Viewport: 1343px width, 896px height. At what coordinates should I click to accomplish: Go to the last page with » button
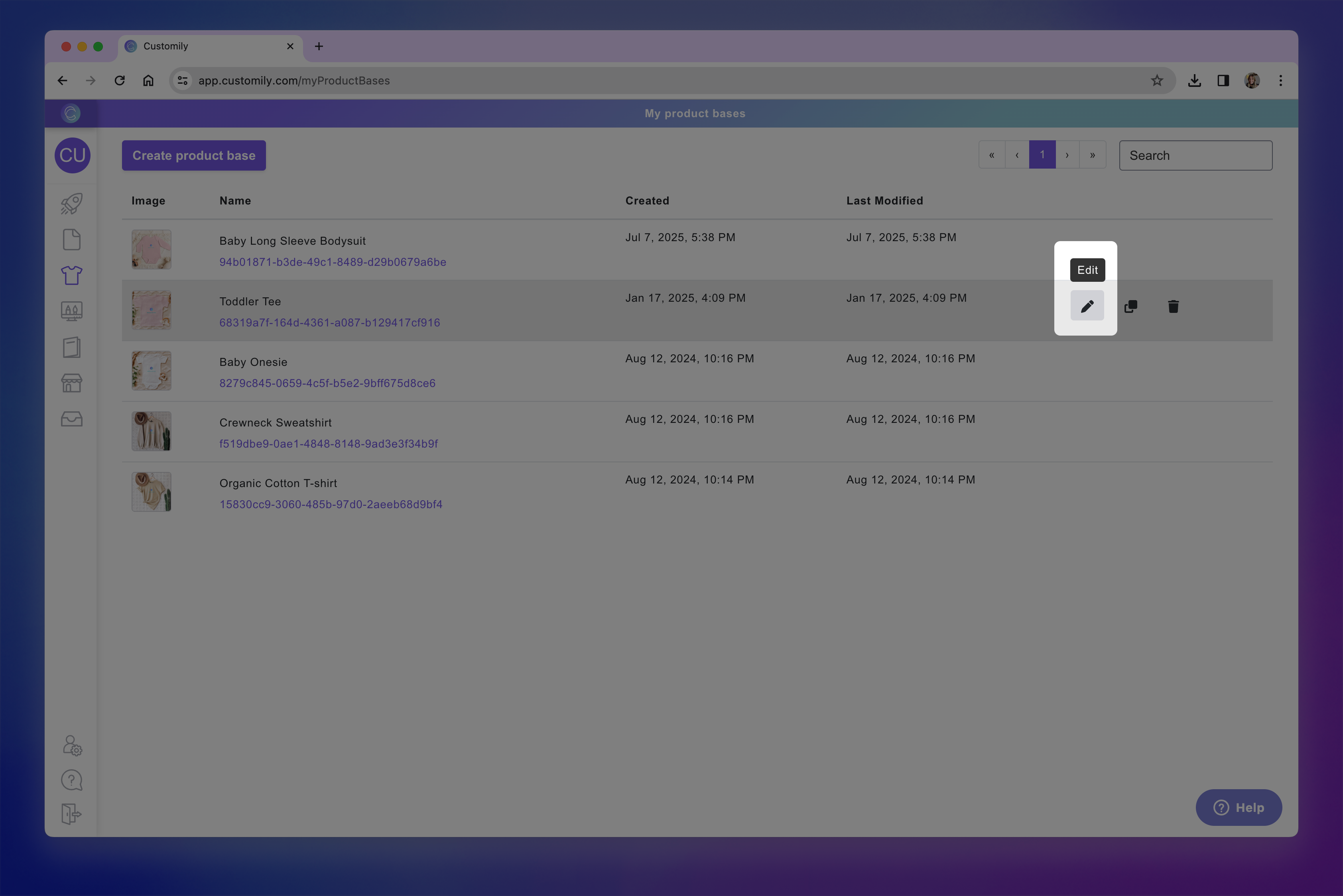1093,155
